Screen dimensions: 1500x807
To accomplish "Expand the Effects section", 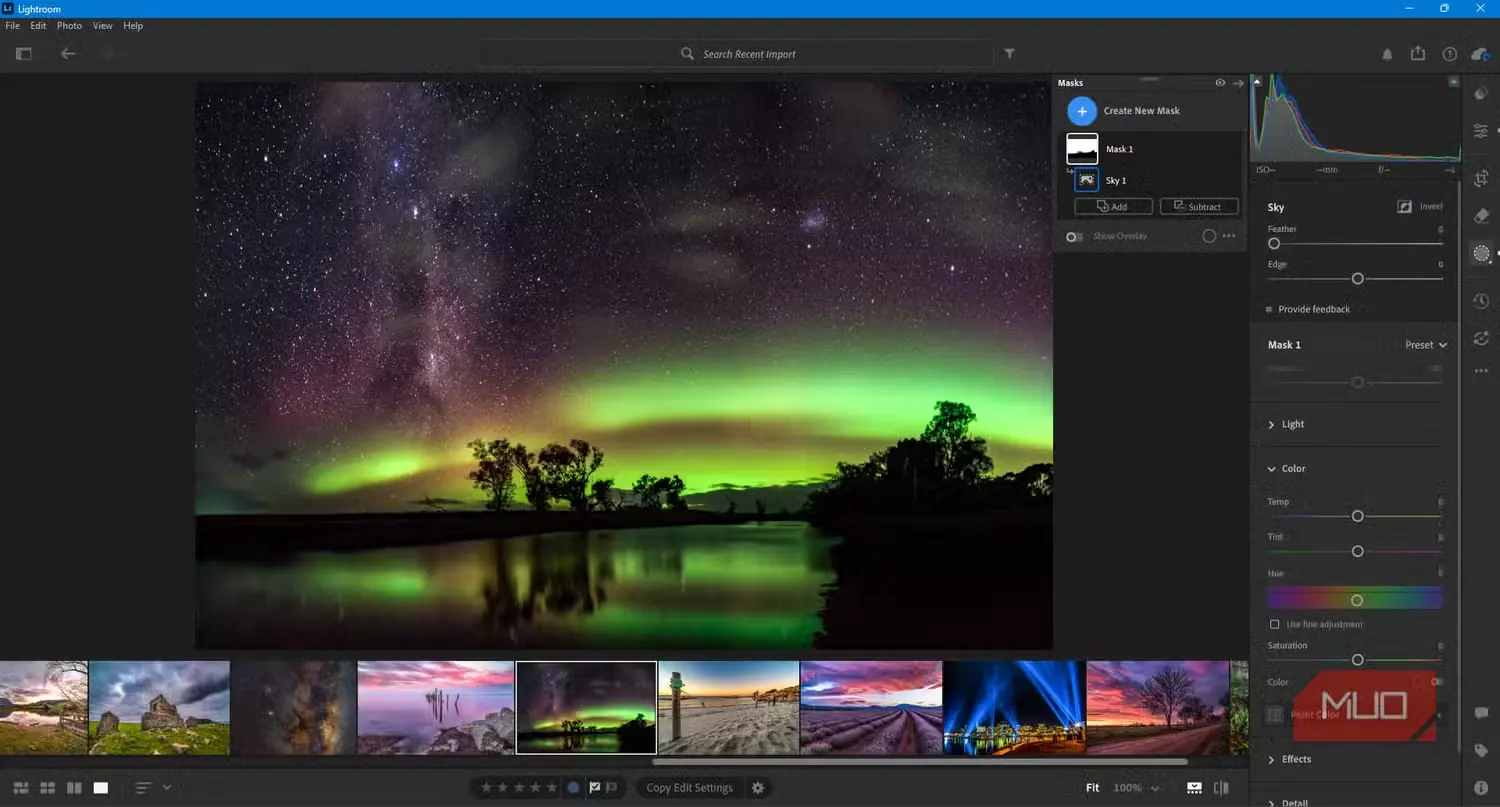I will point(1289,759).
